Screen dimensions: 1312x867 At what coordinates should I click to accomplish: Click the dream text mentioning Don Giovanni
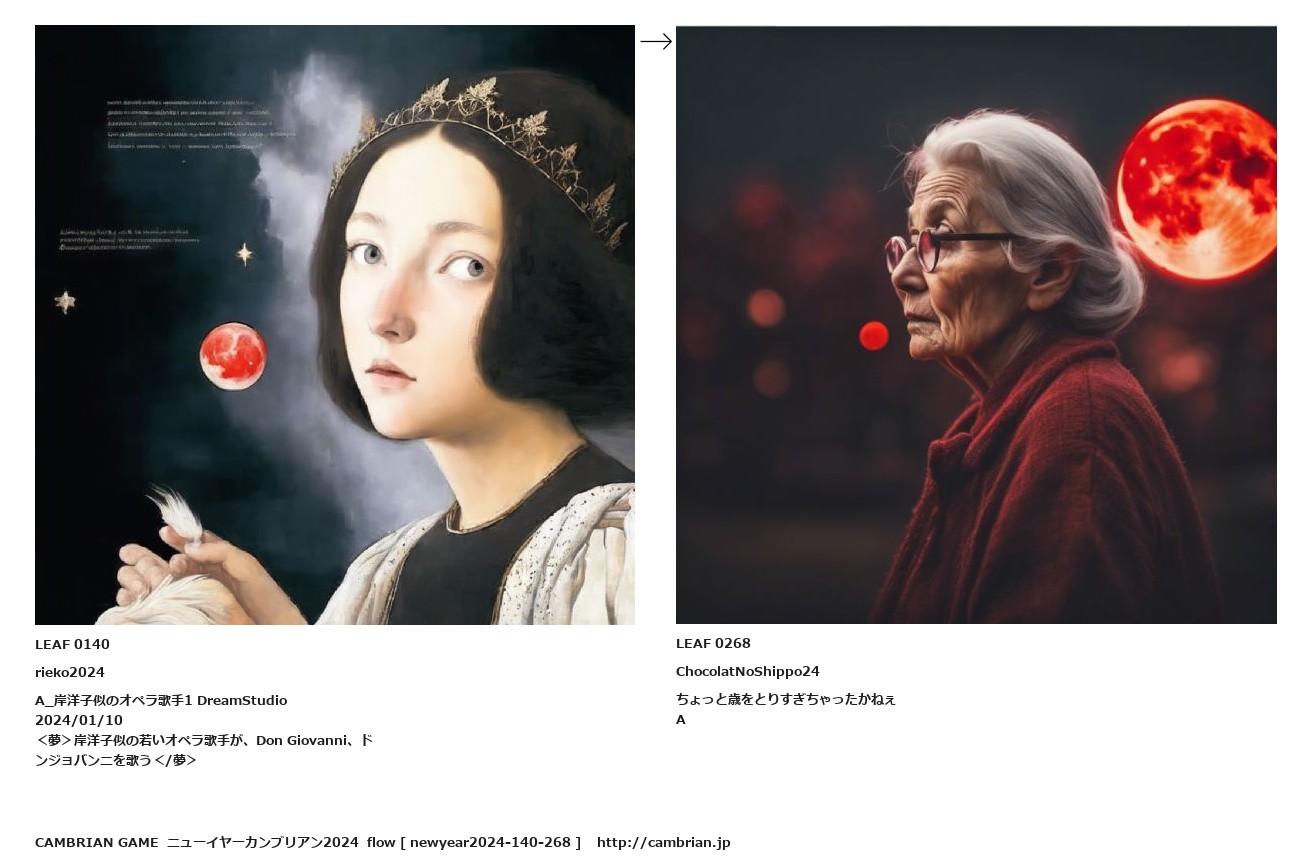(x=204, y=750)
